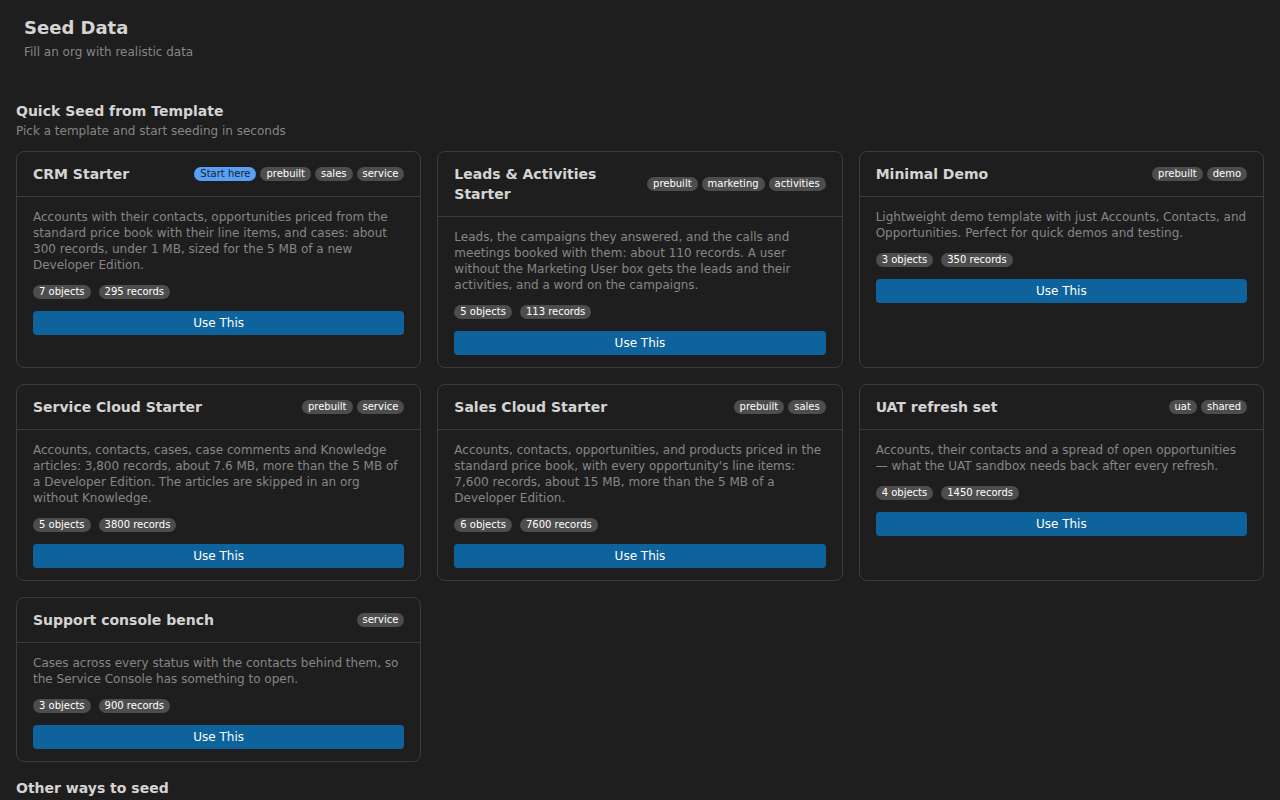The width and height of the screenshot is (1280, 800).
Task: Click the 'activities' tag on Leads & Activities
Action: click(797, 184)
